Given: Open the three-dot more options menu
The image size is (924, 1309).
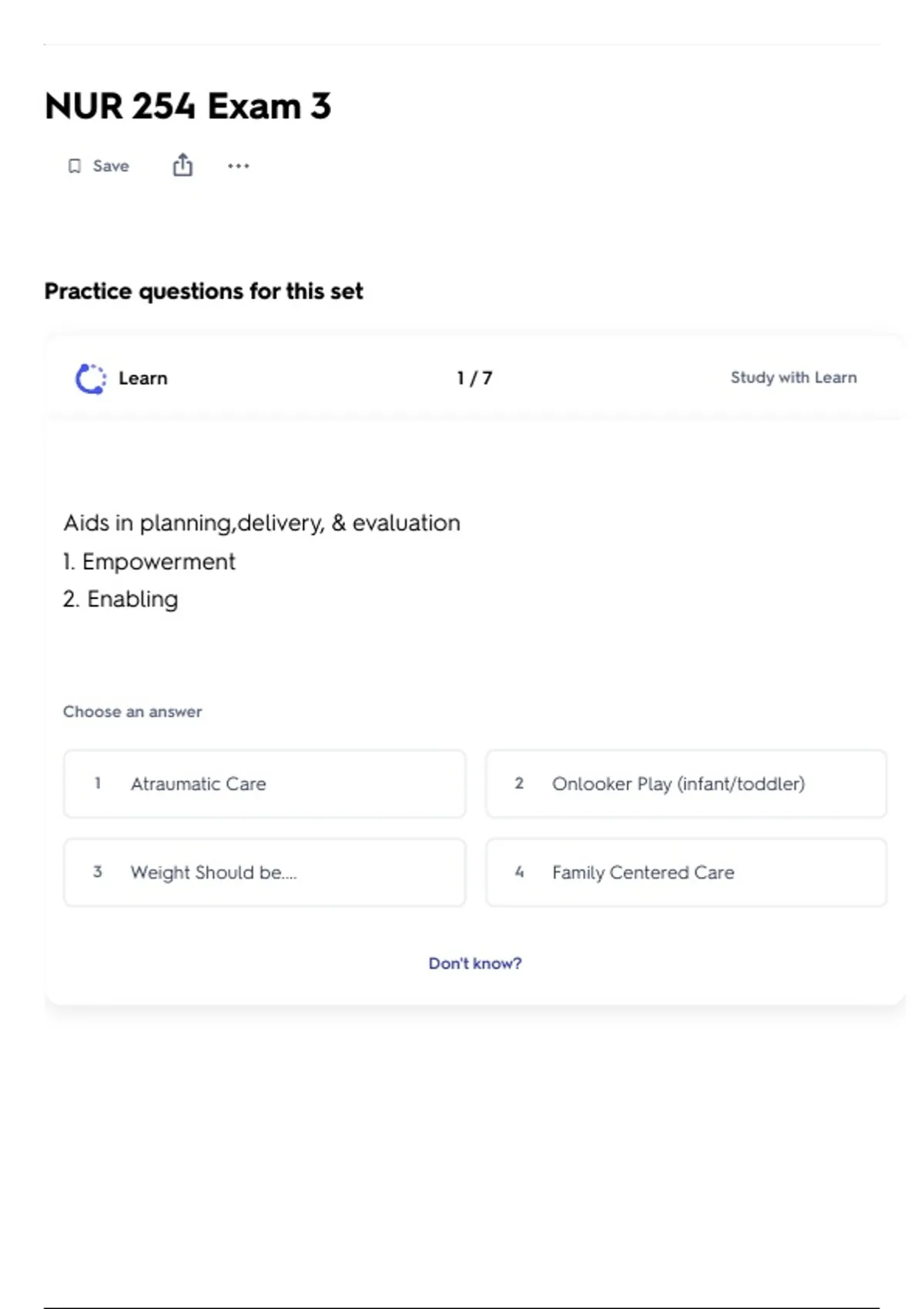Looking at the screenshot, I should coord(239,166).
